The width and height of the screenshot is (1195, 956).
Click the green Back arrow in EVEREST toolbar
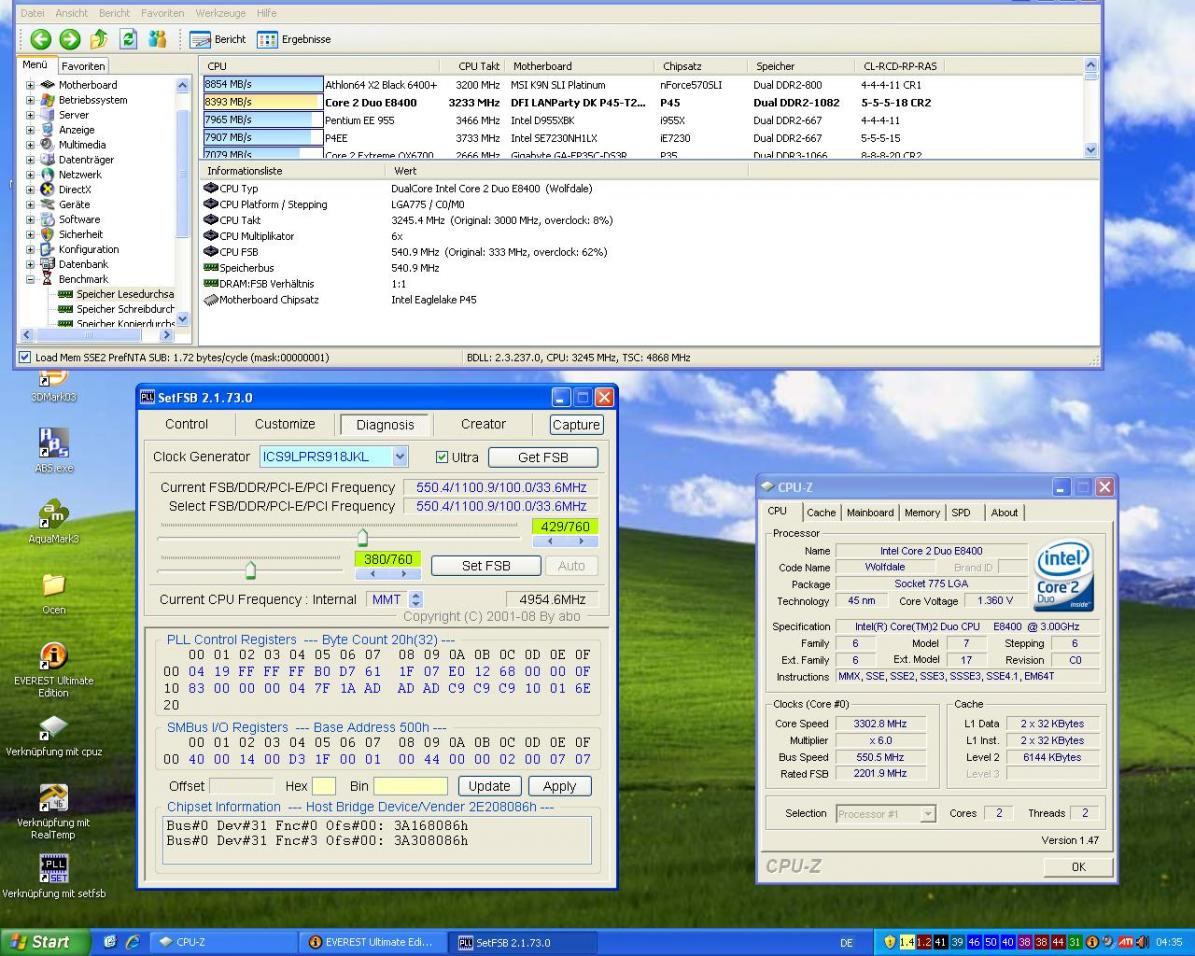pos(41,39)
